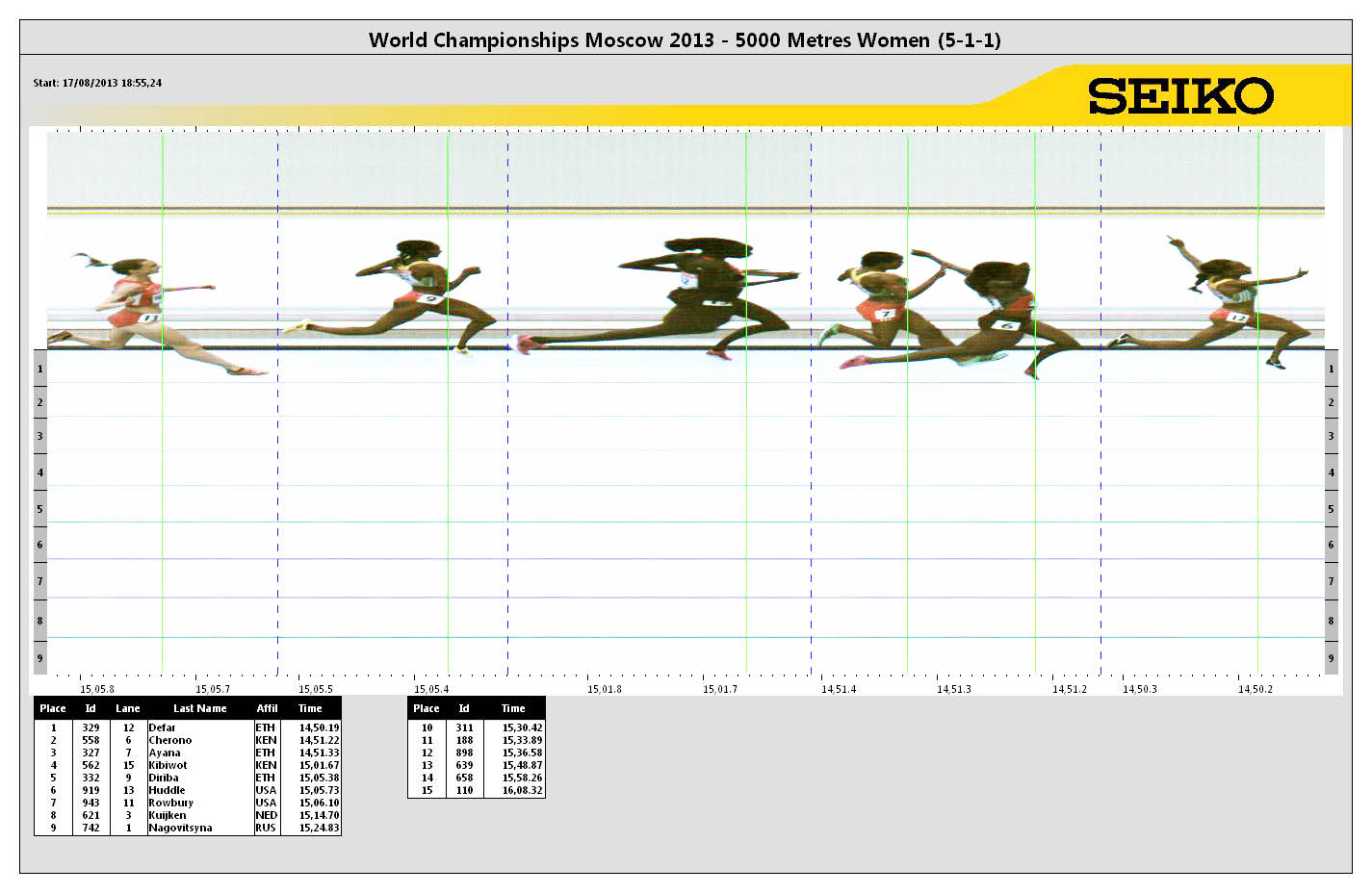
Task: Click hip number 12 on the winning runner
Action: pyautogui.click(x=1238, y=317)
